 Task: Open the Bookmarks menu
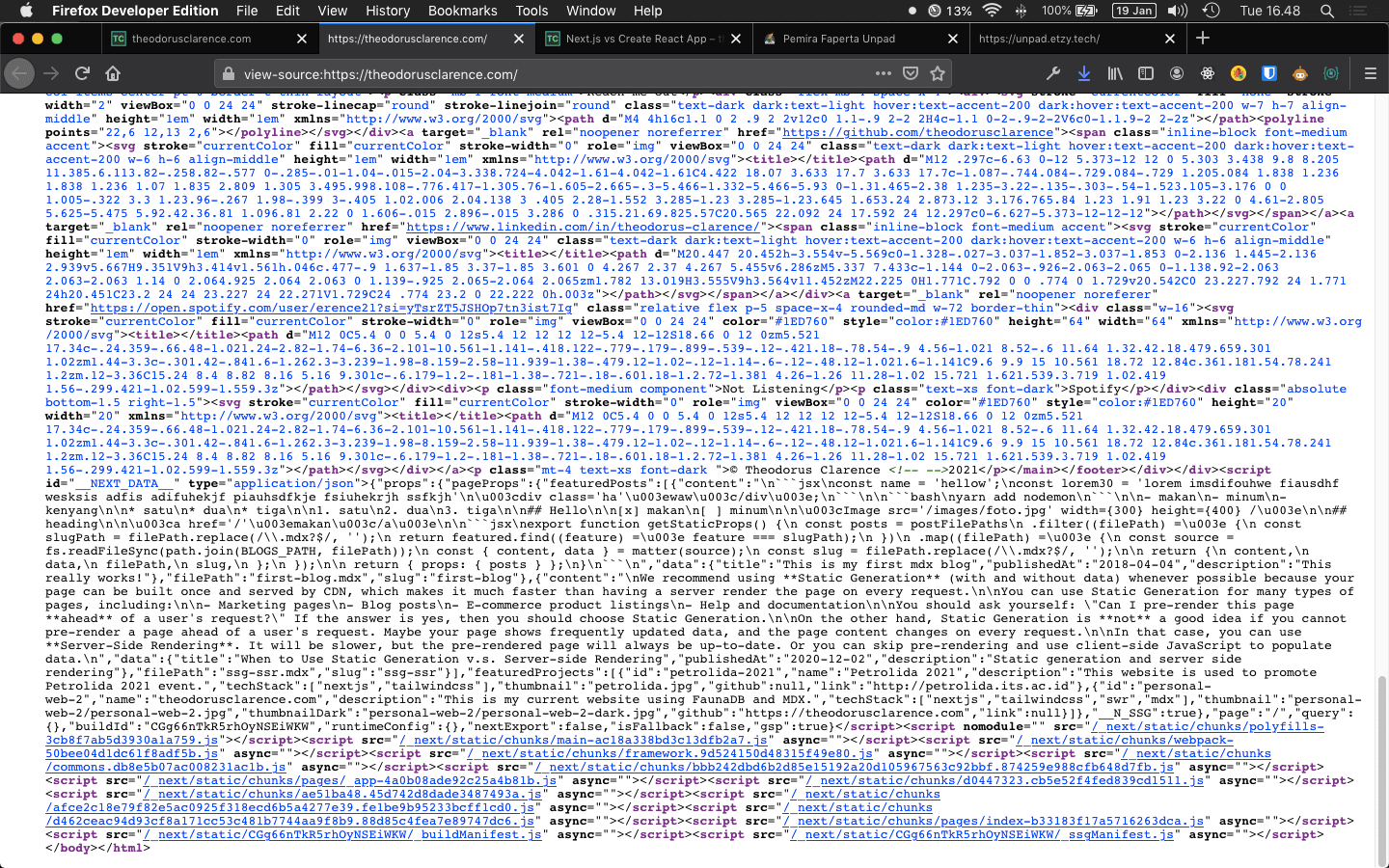point(463,11)
